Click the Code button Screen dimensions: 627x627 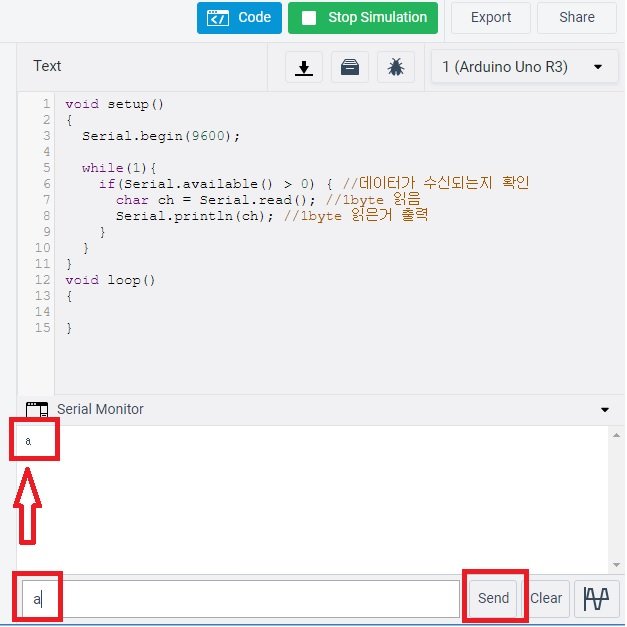(239, 18)
